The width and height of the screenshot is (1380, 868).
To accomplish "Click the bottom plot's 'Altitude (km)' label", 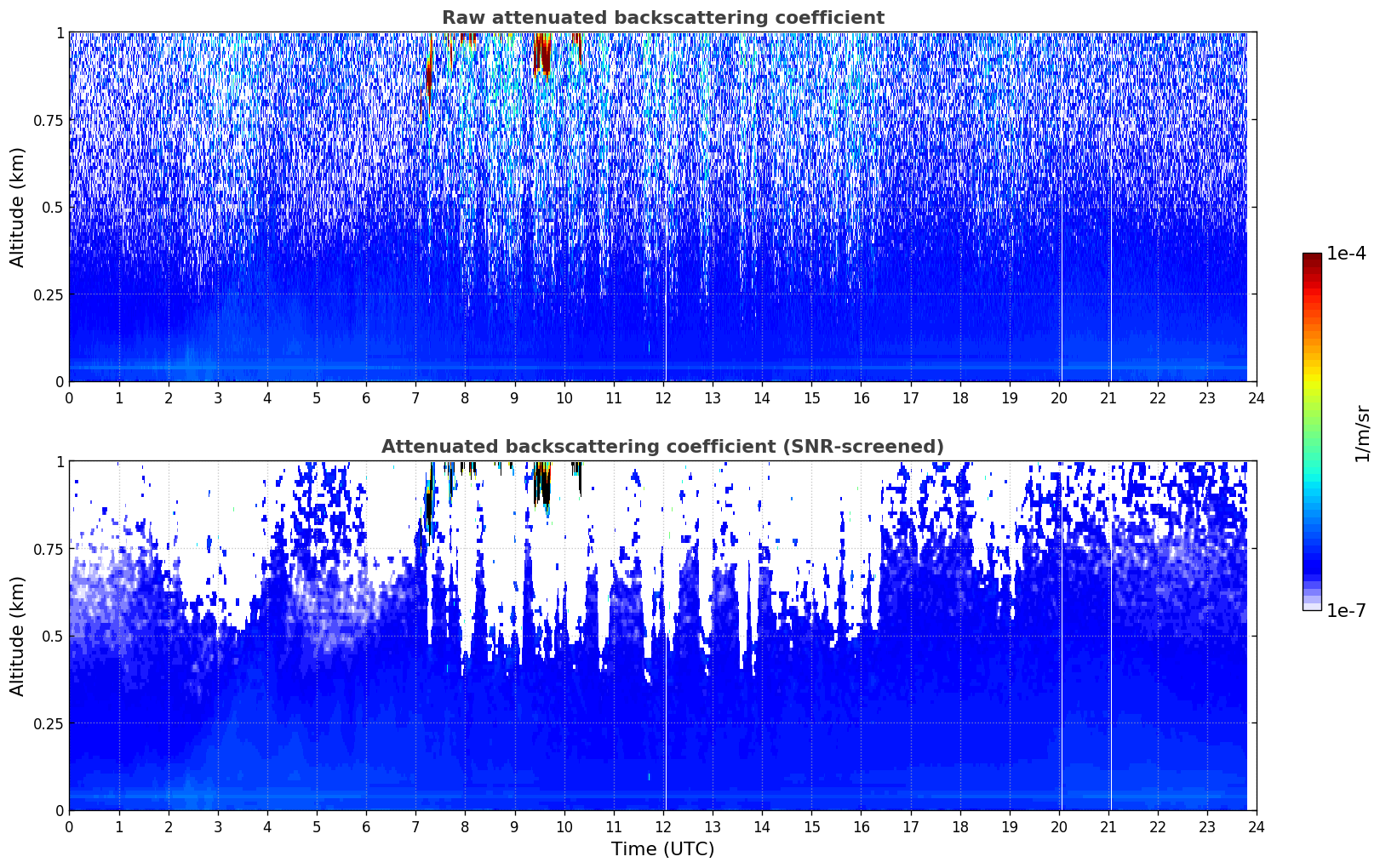I will coord(18,636).
